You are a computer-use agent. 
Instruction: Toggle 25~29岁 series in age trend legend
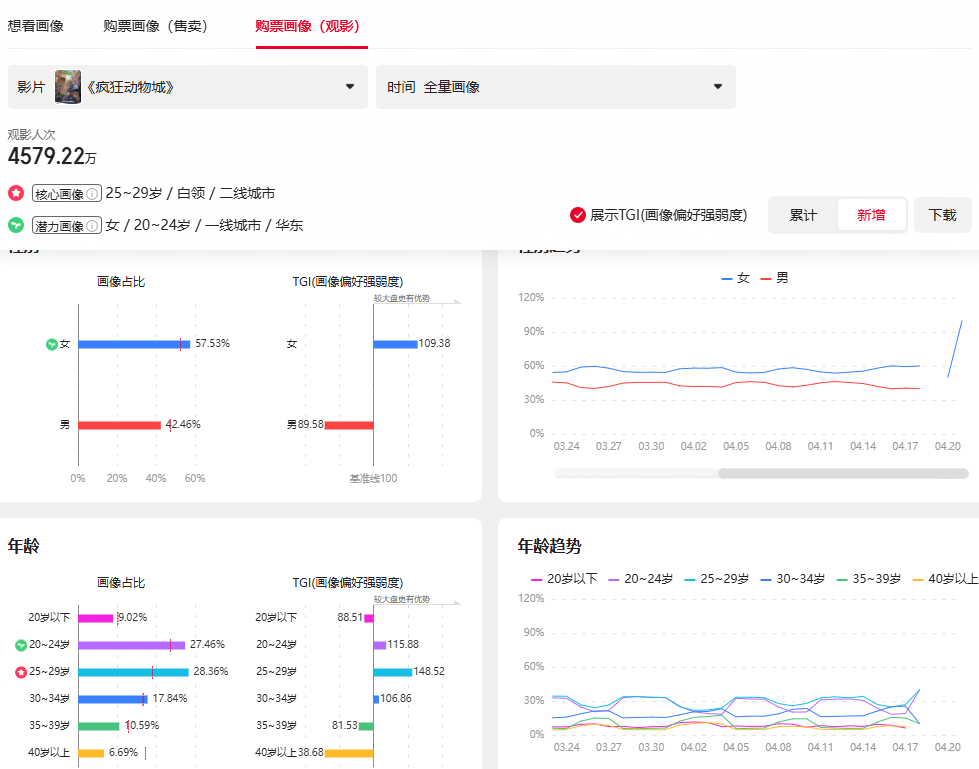point(715,579)
